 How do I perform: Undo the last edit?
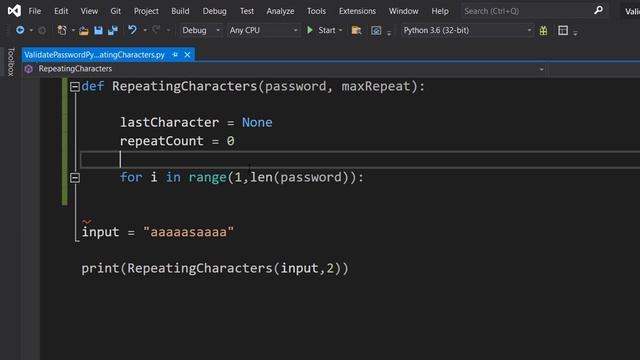pos(132,30)
